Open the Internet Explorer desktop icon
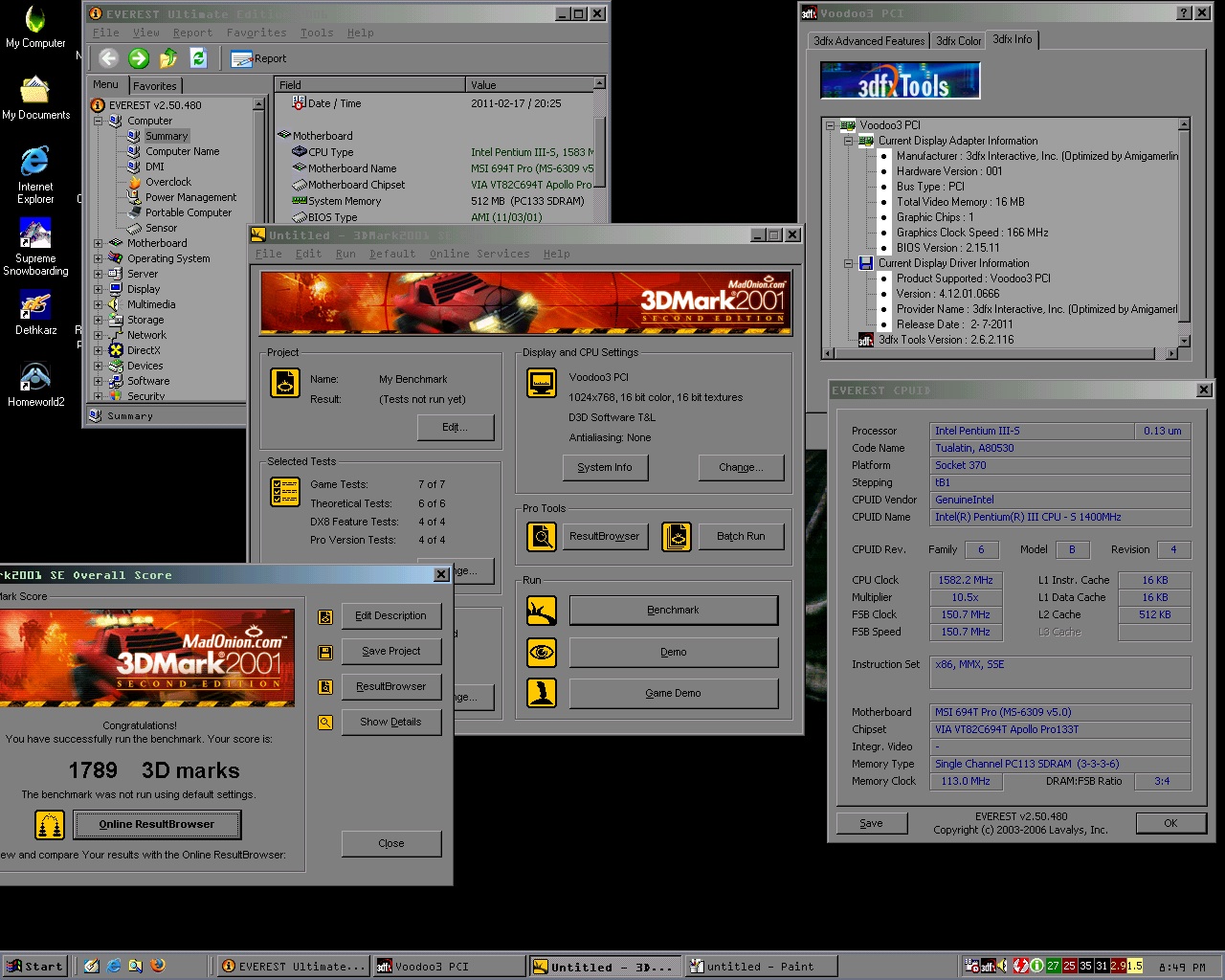This screenshot has width=1225, height=980. [35, 175]
